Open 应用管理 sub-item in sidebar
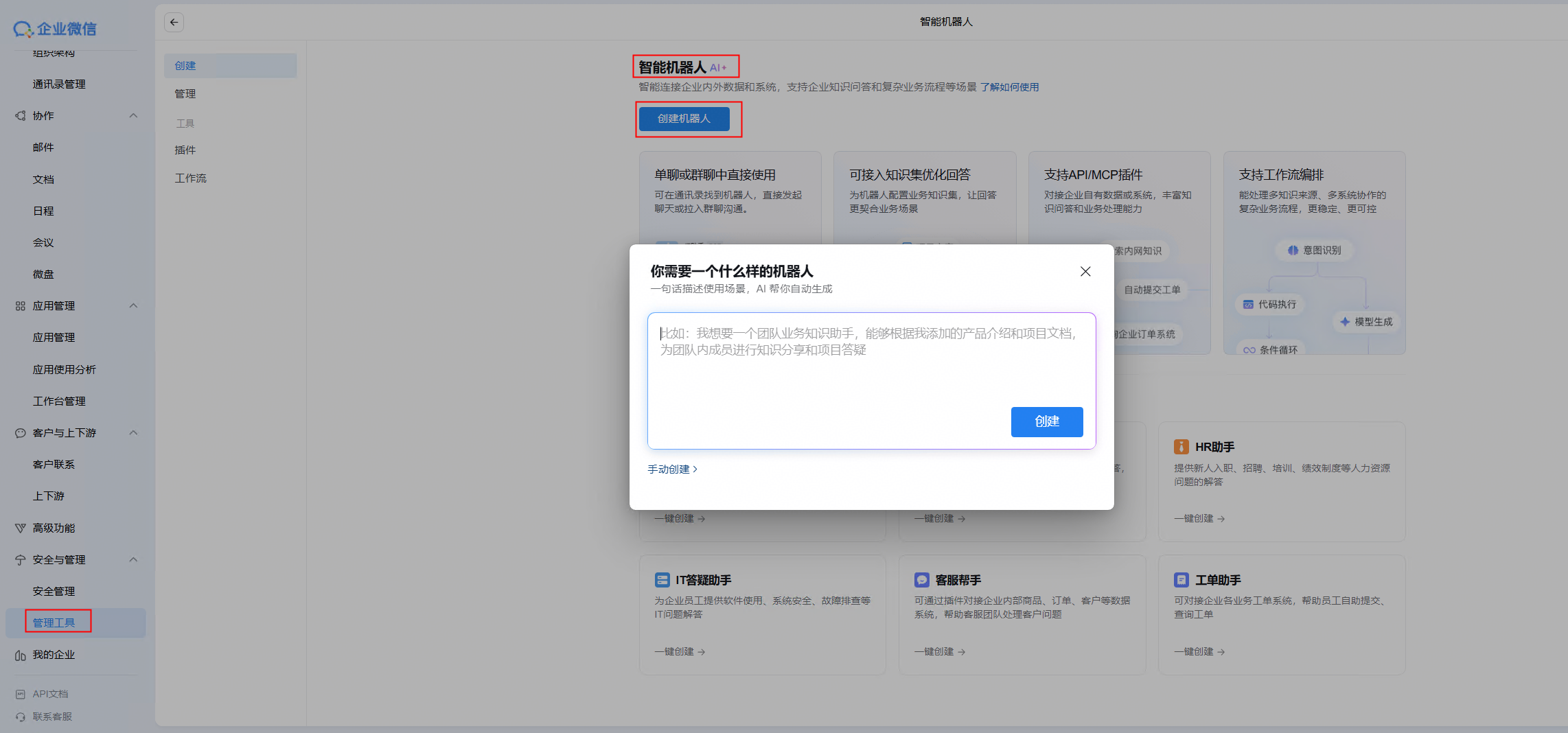The width and height of the screenshot is (1568, 733). pyautogui.click(x=54, y=338)
